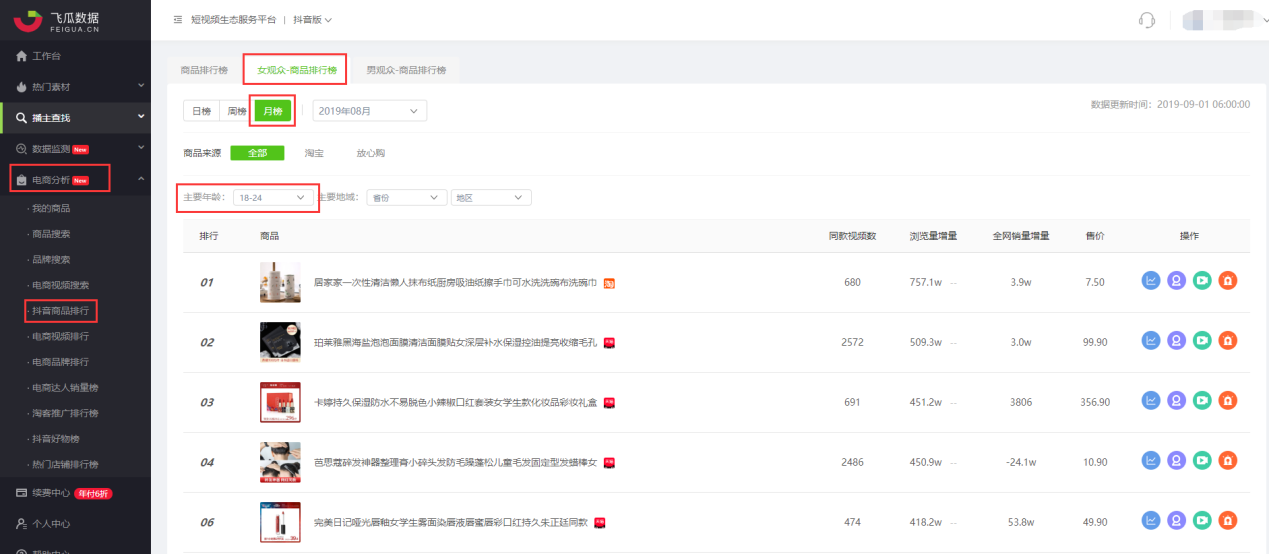Switch to 商品排行榜 tab

(x=204, y=70)
